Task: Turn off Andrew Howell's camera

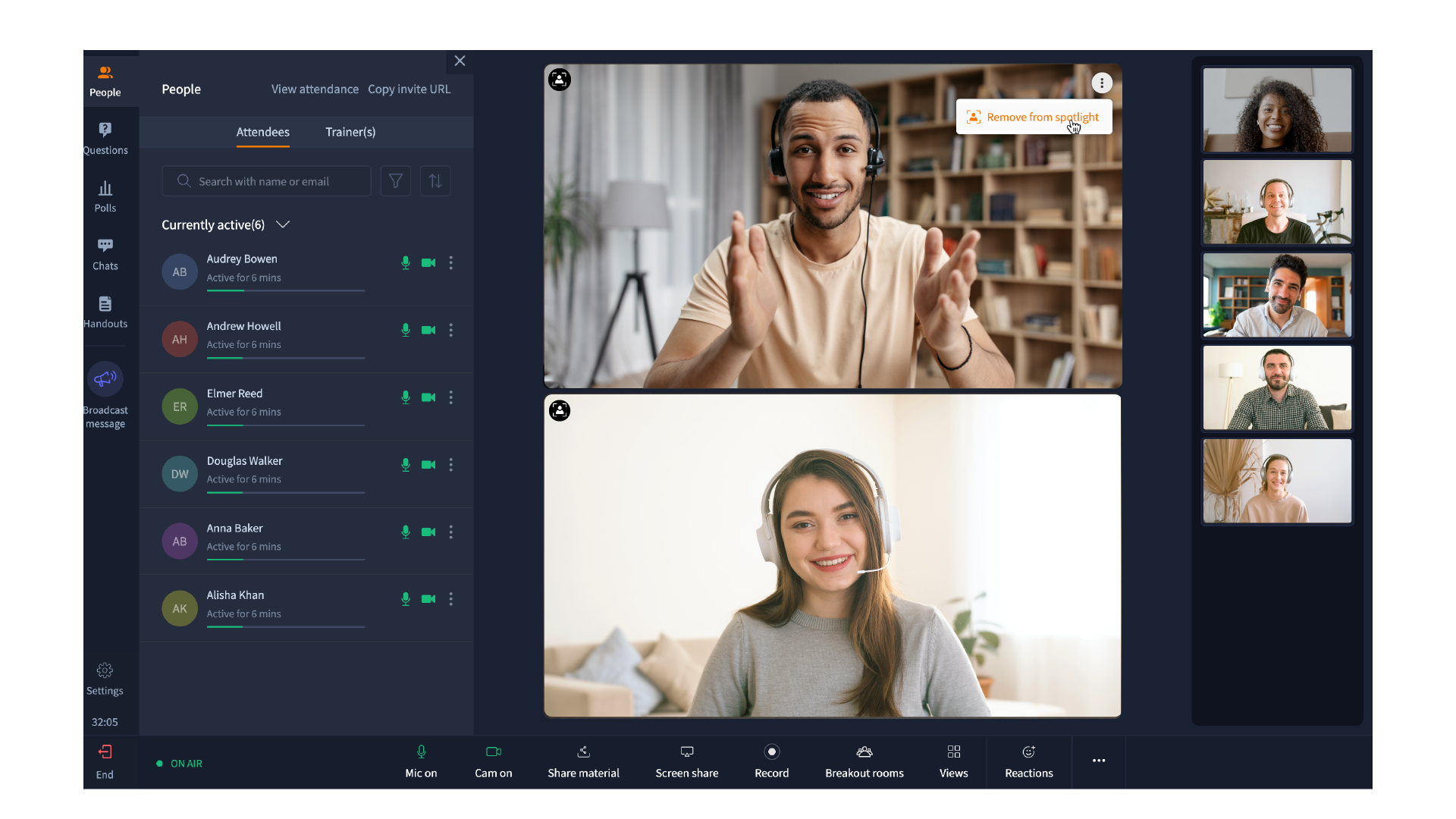Action: 428,330
